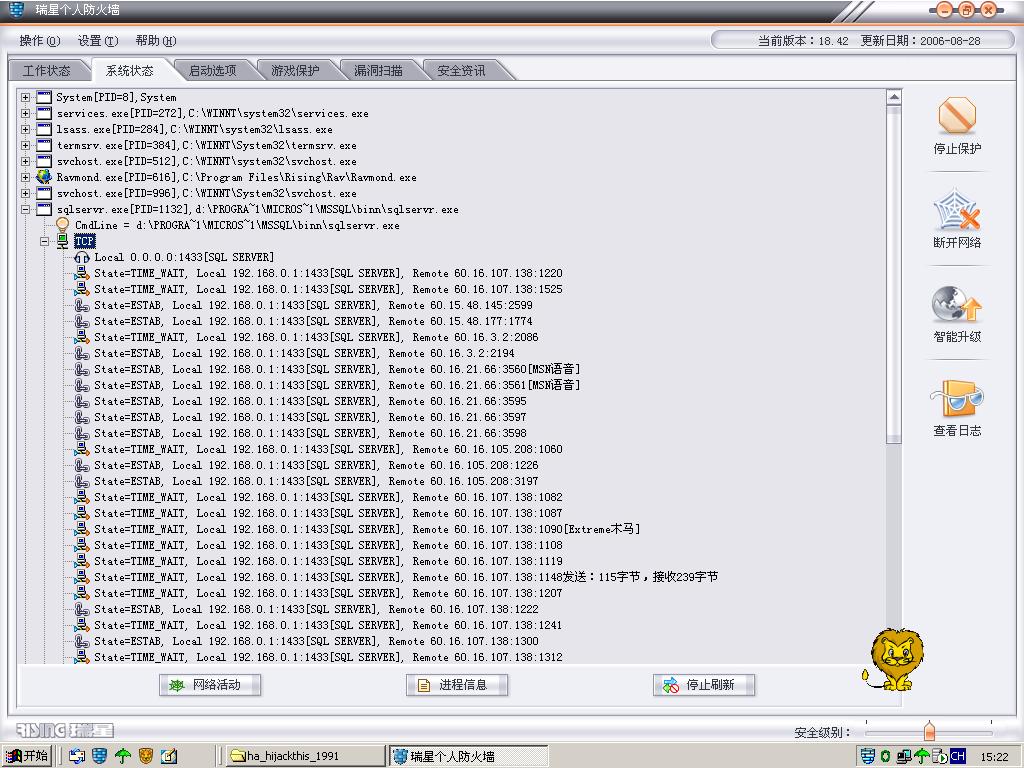1024x768 pixels.
Task: Click the 停止保护 stop protection icon
Action: click(x=957, y=116)
